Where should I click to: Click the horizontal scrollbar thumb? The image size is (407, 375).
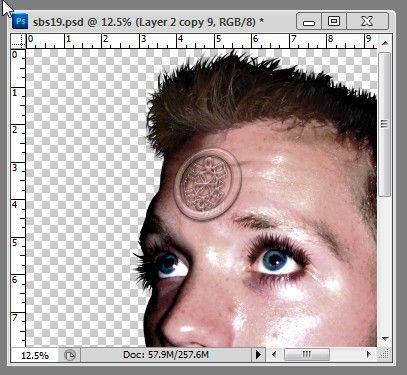coord(306,354)
